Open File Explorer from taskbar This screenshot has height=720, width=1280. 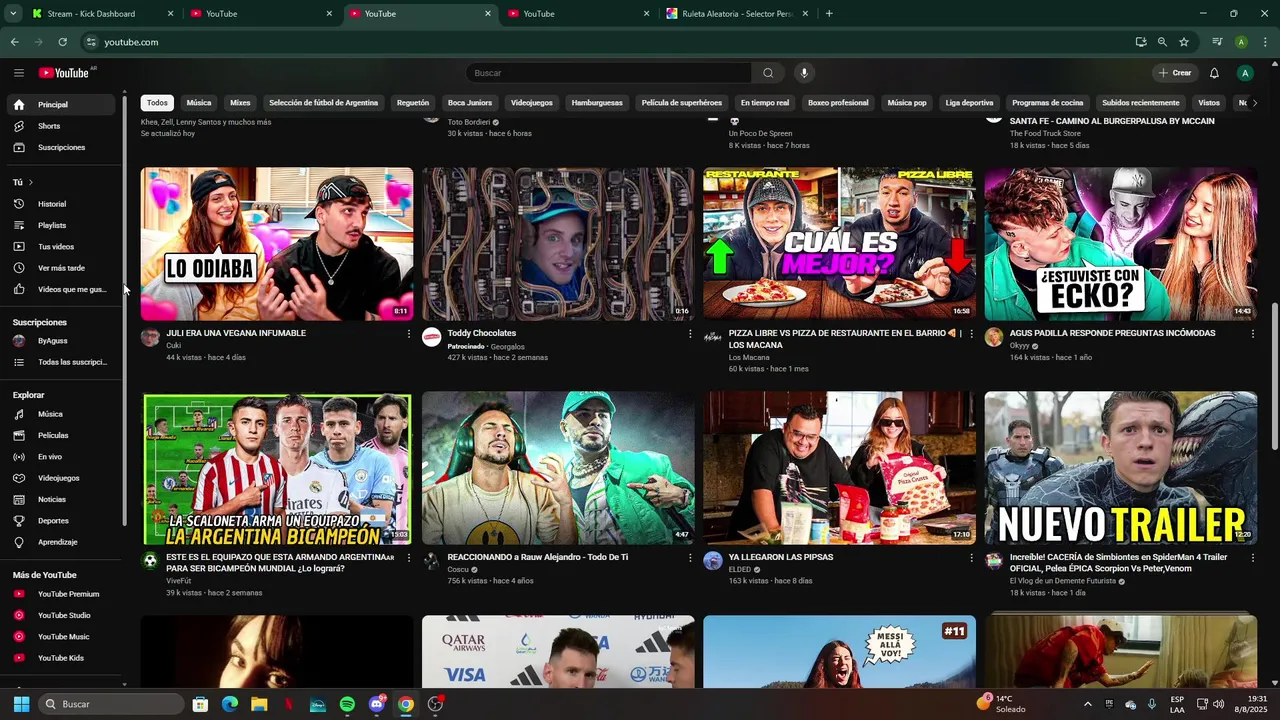(259, 704)
